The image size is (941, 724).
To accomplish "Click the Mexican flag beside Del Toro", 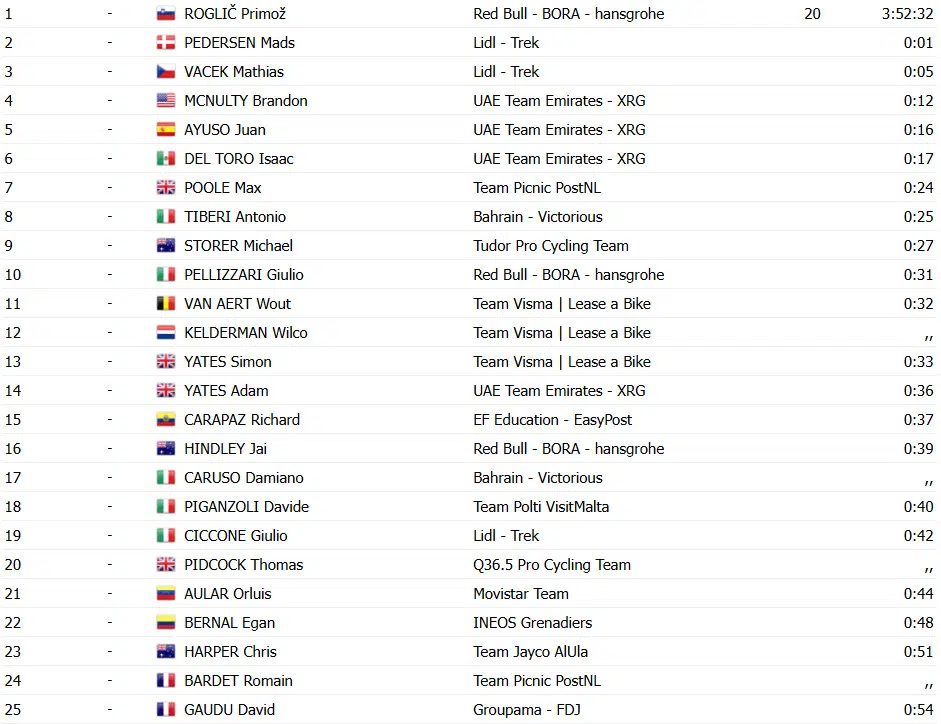I will [166, 159].
